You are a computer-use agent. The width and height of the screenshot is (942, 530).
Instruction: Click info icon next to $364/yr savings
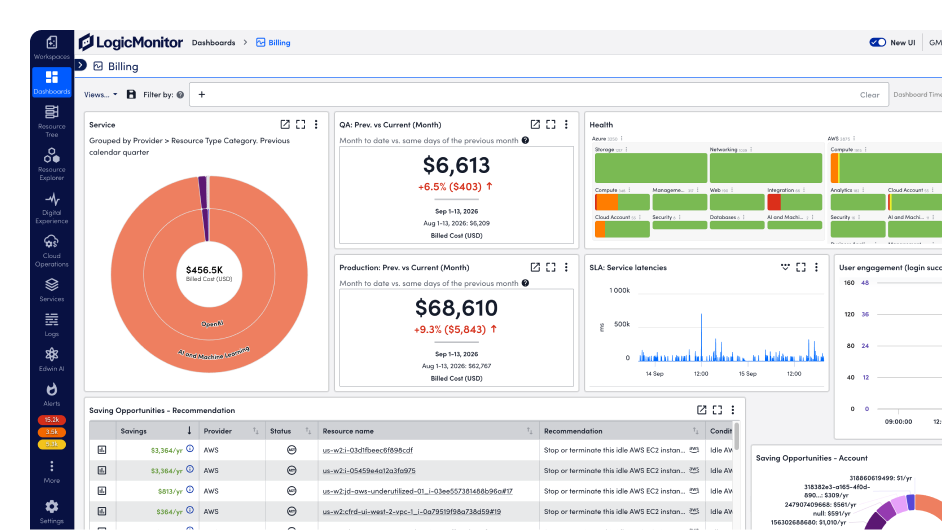(x=190, y=510)
